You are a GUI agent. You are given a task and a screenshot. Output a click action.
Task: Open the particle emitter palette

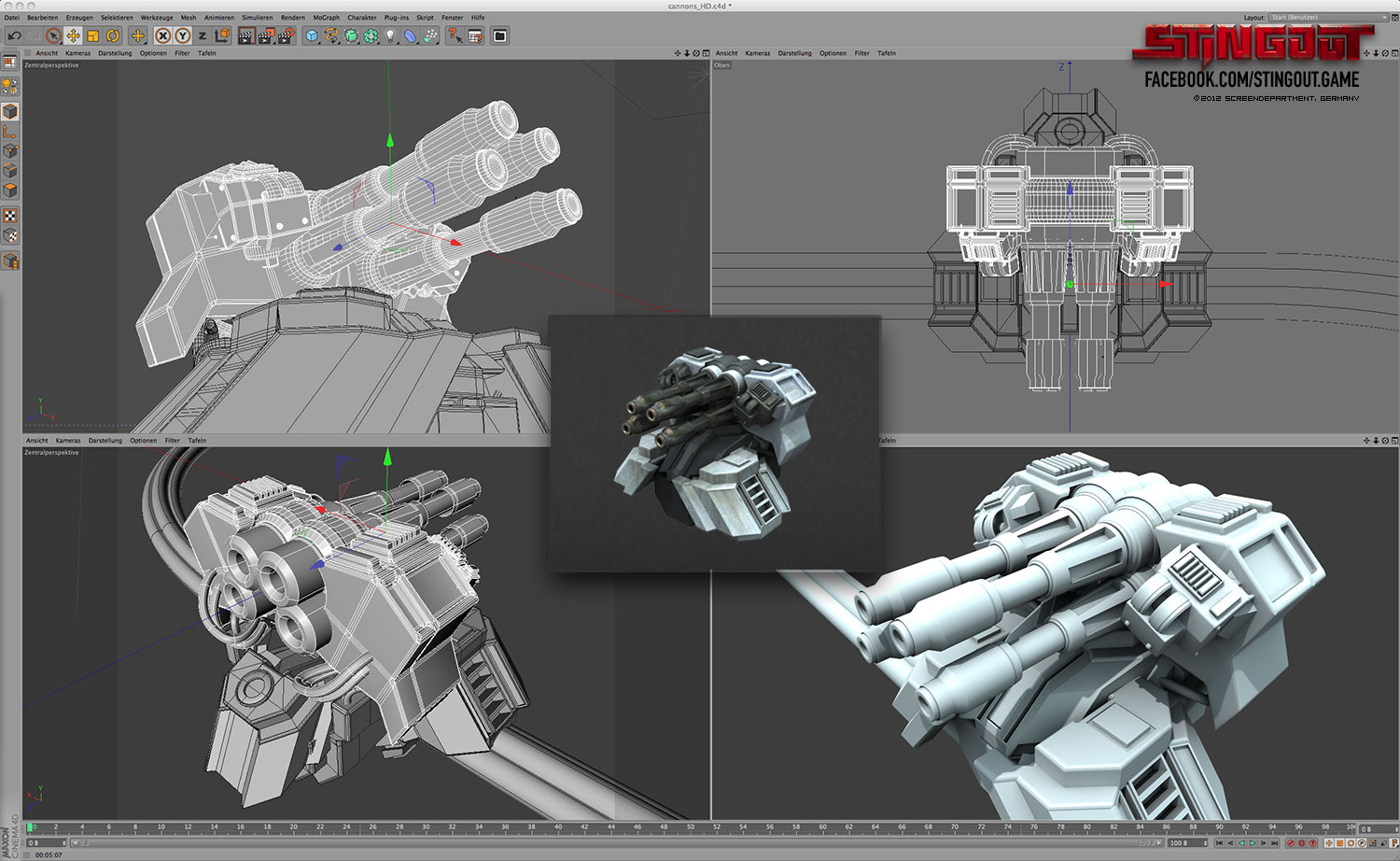pyautogui.click(x=430, y=35)
